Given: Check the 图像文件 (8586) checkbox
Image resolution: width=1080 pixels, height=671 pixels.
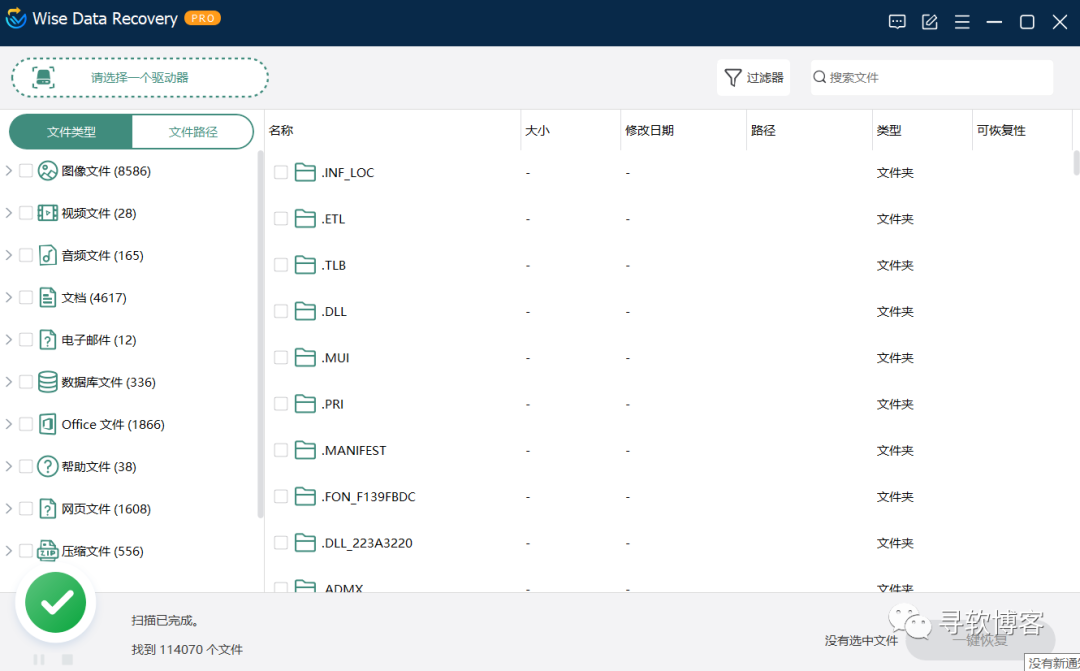Looking at the screenshot, I should point(26,170).
